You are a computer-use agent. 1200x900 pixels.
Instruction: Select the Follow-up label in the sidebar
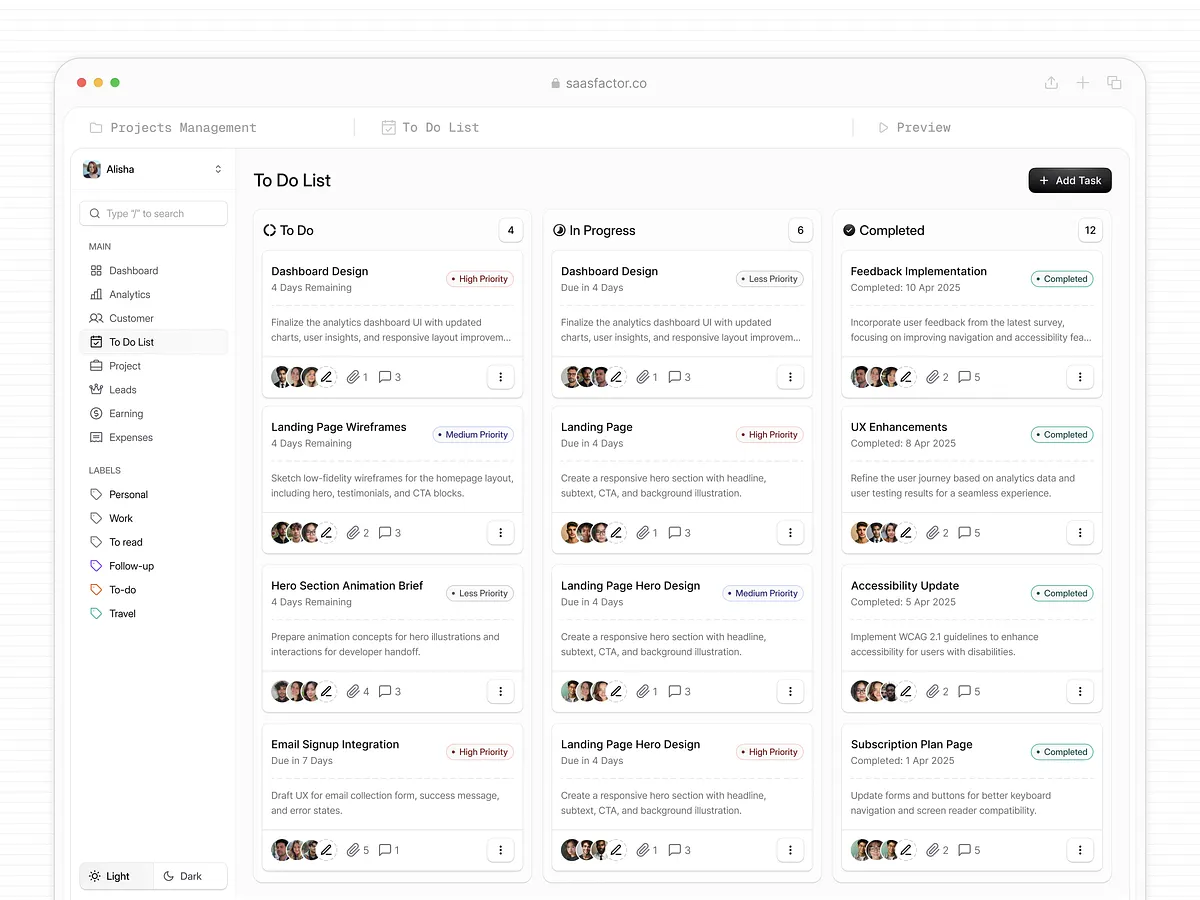click(95, 565)
